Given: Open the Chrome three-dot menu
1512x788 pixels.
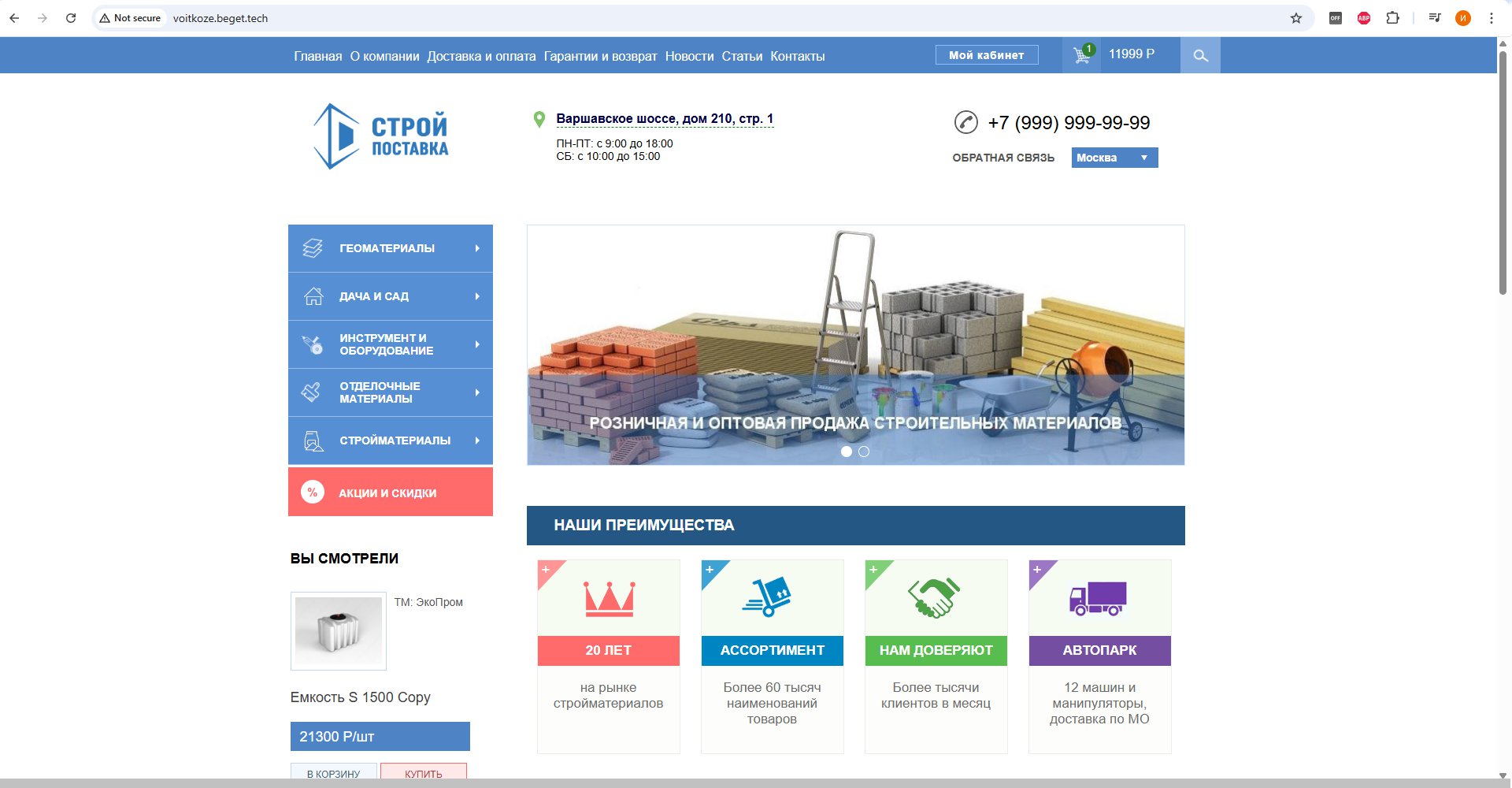Looking at the screenshot, I should (x=1492, y=18).
